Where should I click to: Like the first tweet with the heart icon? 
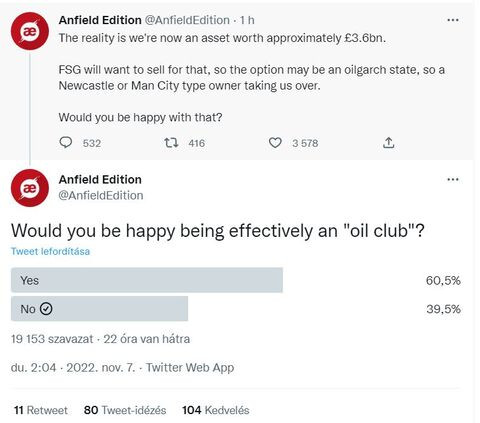pyautogui.click(x=275, y=143)
